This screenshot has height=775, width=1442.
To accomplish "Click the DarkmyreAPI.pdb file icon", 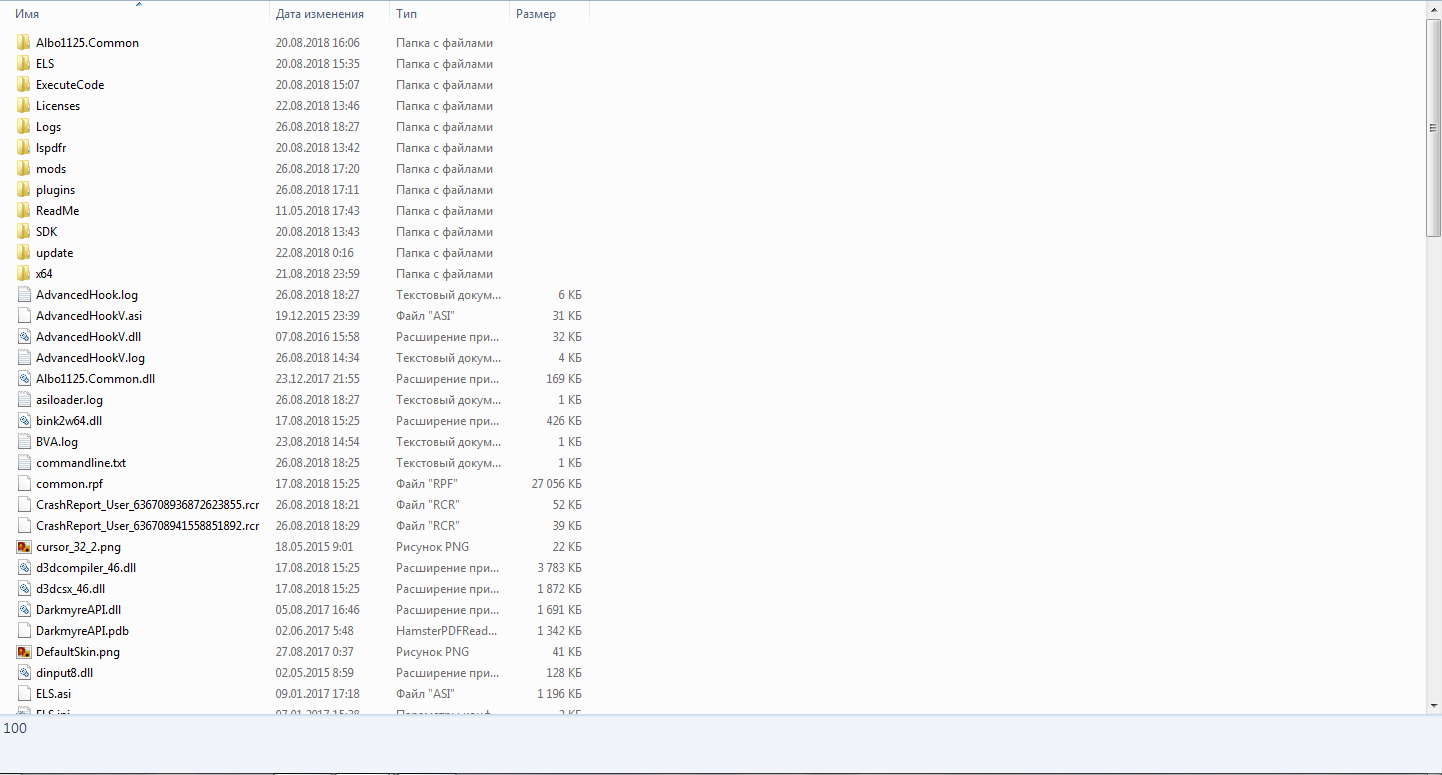I will pos(25,631).
